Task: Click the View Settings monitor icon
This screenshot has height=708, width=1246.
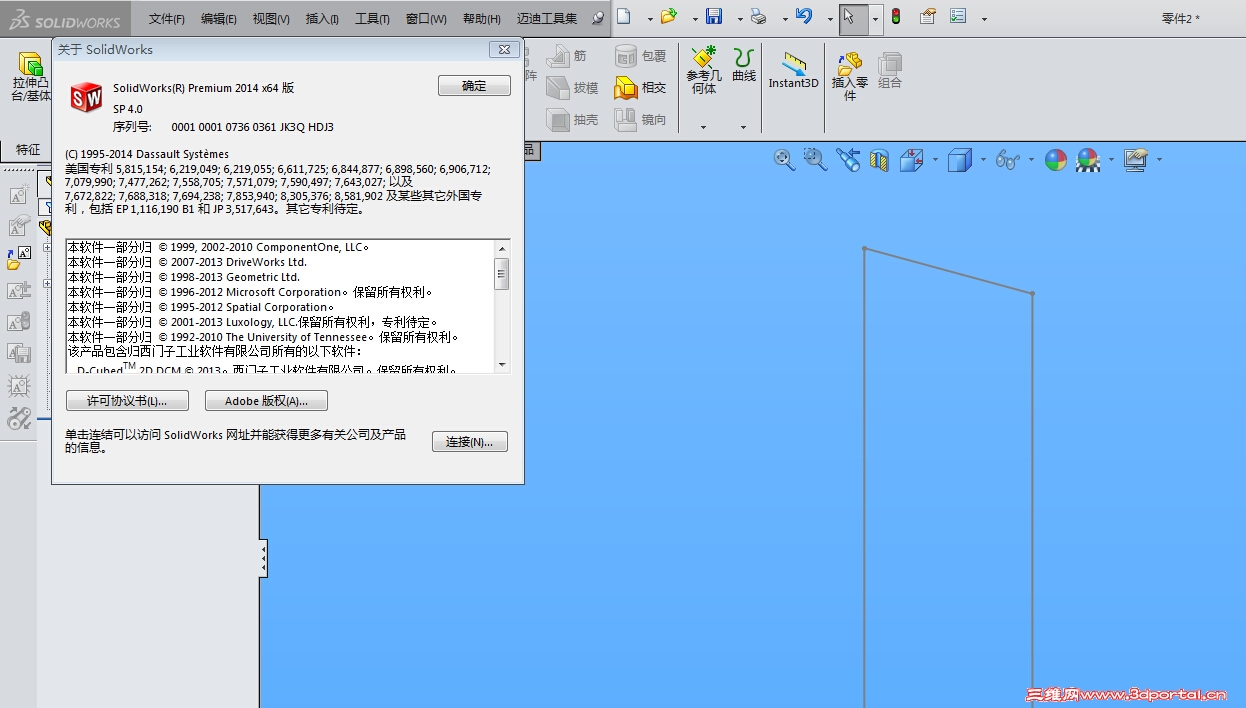Action: click(1136, 160)
